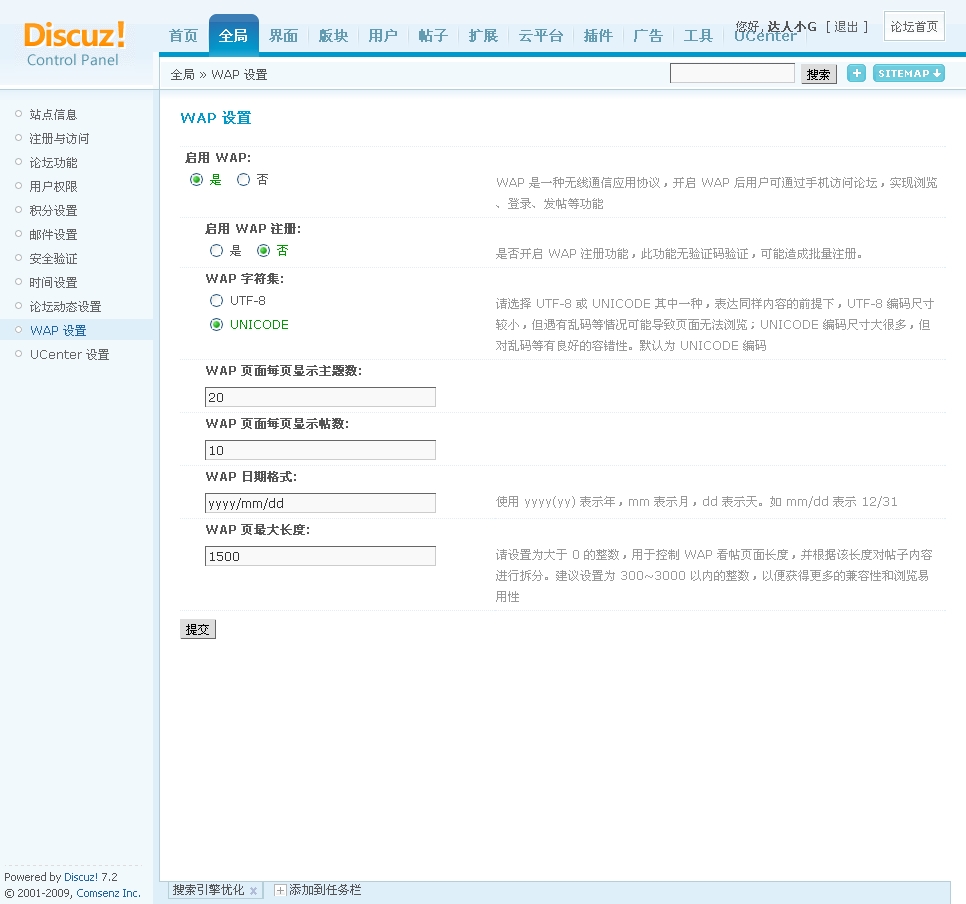Choose UTF-8 as the WAP charset
The image size is (966, 904).
click(217, 301)
